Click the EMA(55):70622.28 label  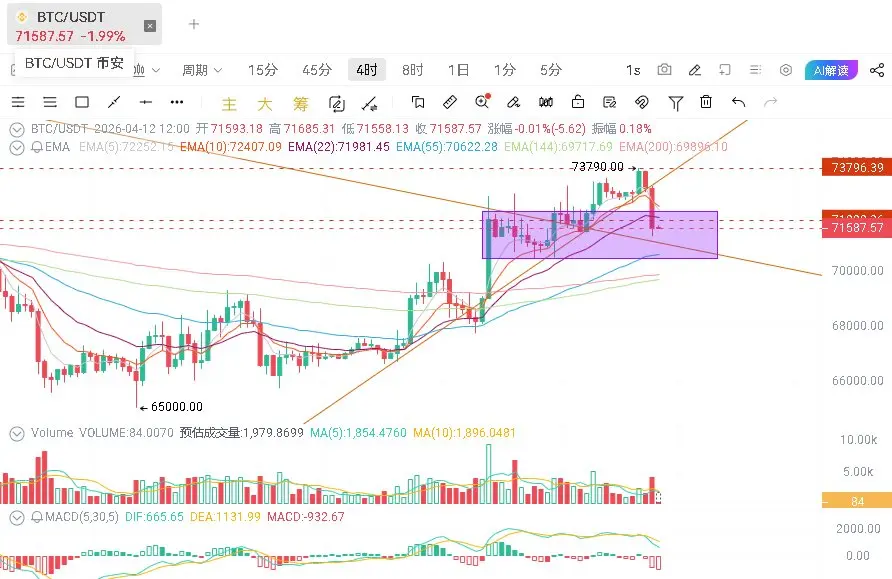pyautogui.click(x=447, y=147)
